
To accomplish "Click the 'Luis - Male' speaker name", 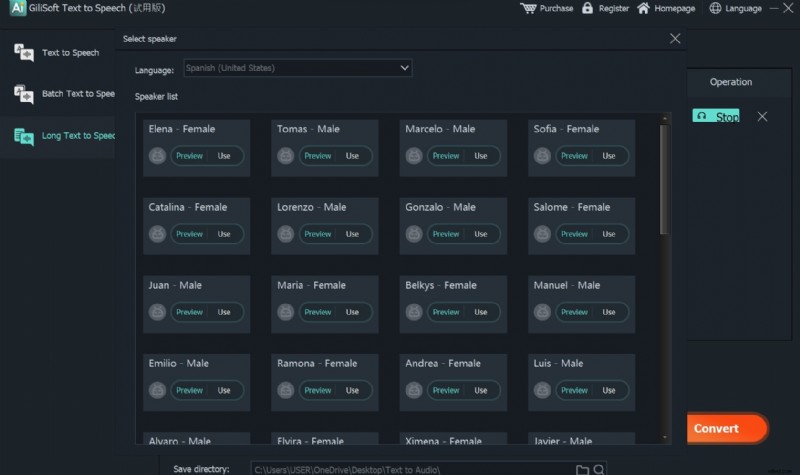I will [558, 363].
